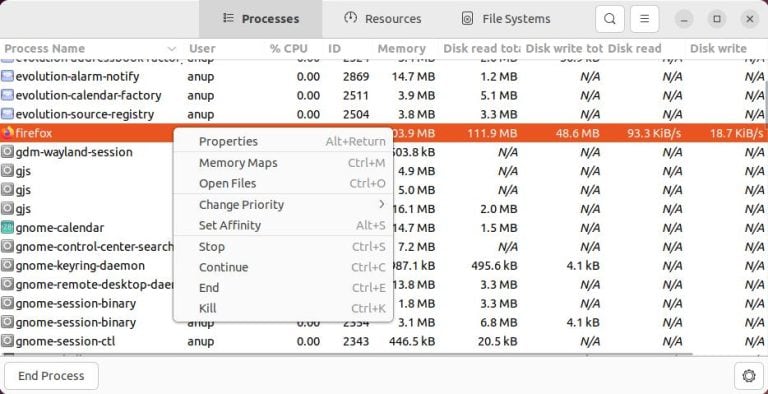Switch to the Resources tab

click(x=383, y=19)
